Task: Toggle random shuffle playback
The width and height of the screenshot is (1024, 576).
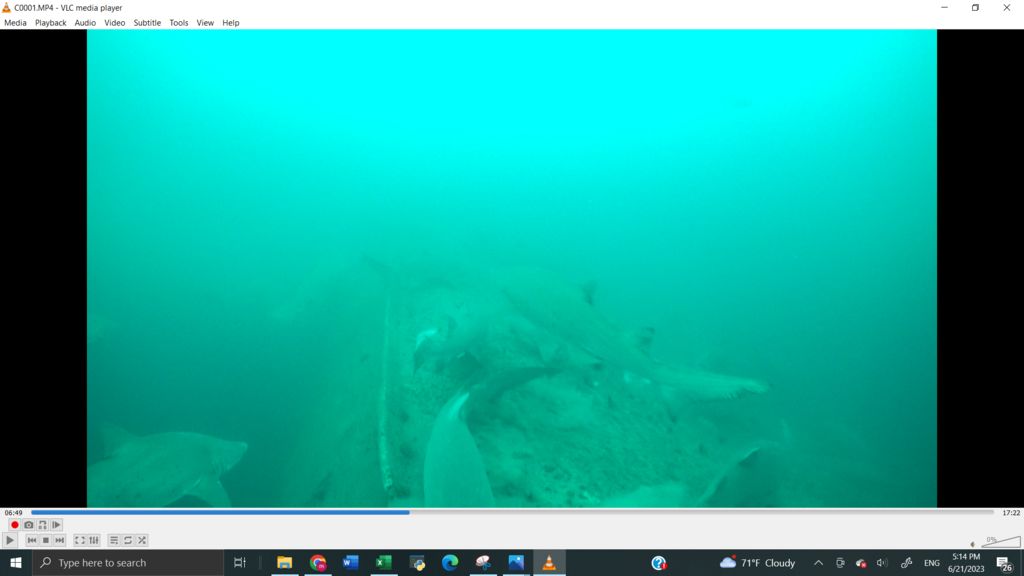Action: tap(142, 540)
